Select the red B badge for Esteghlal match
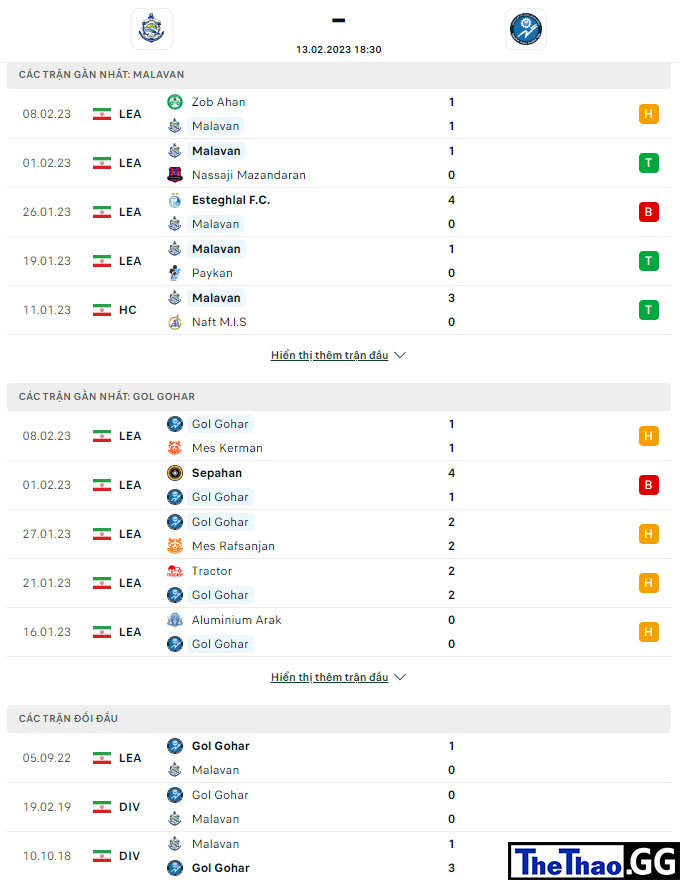Screen dimensions: 680x880 649,212
